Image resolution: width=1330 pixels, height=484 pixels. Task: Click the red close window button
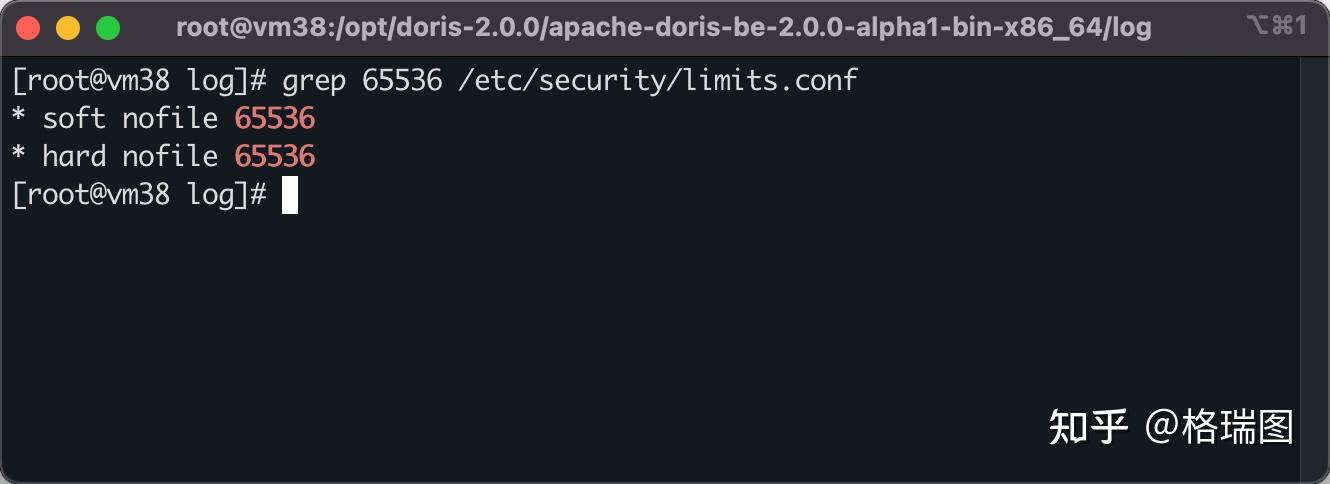(x=28, y=28)
